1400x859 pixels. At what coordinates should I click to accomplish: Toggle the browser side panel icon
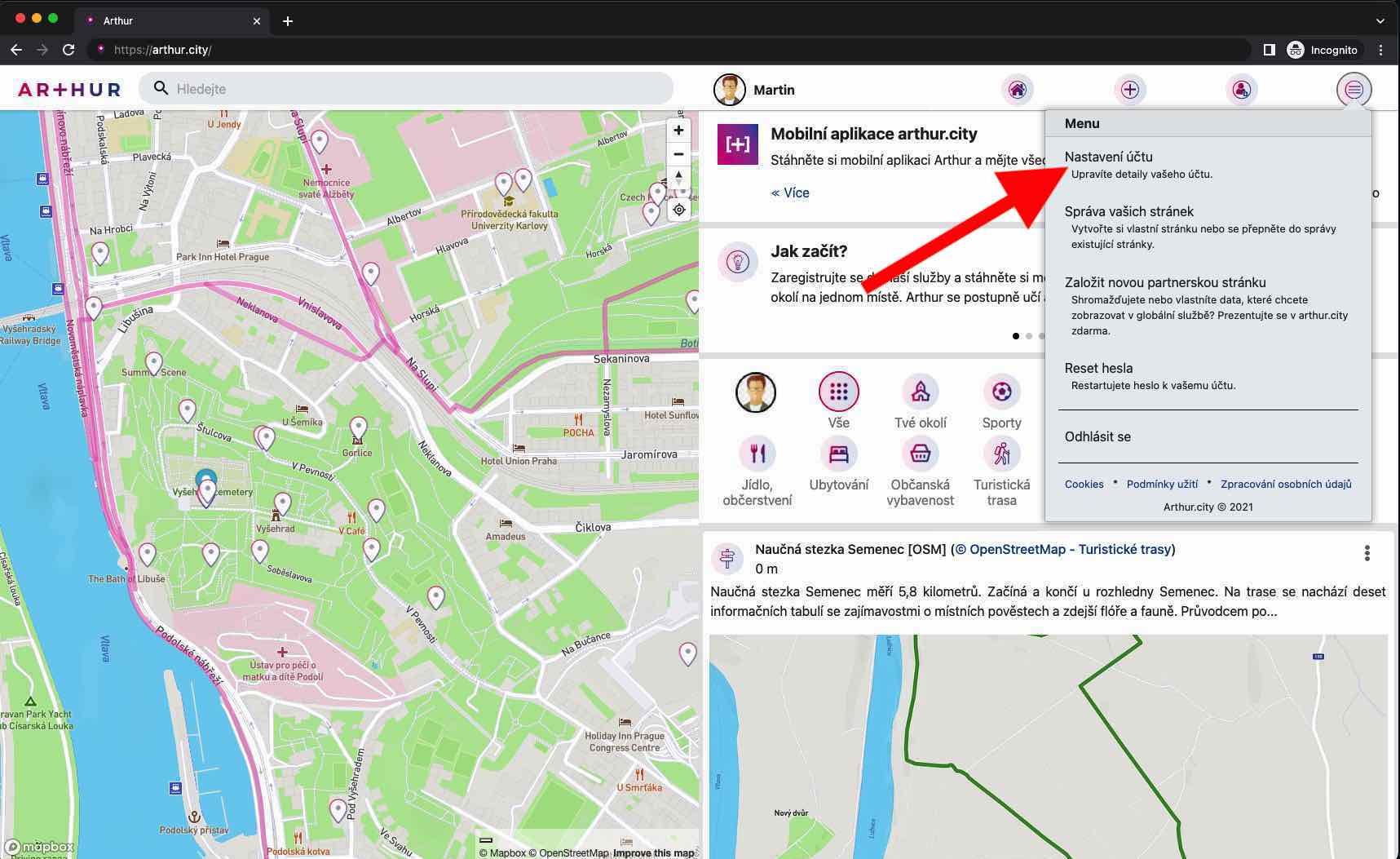(1269, 50)
